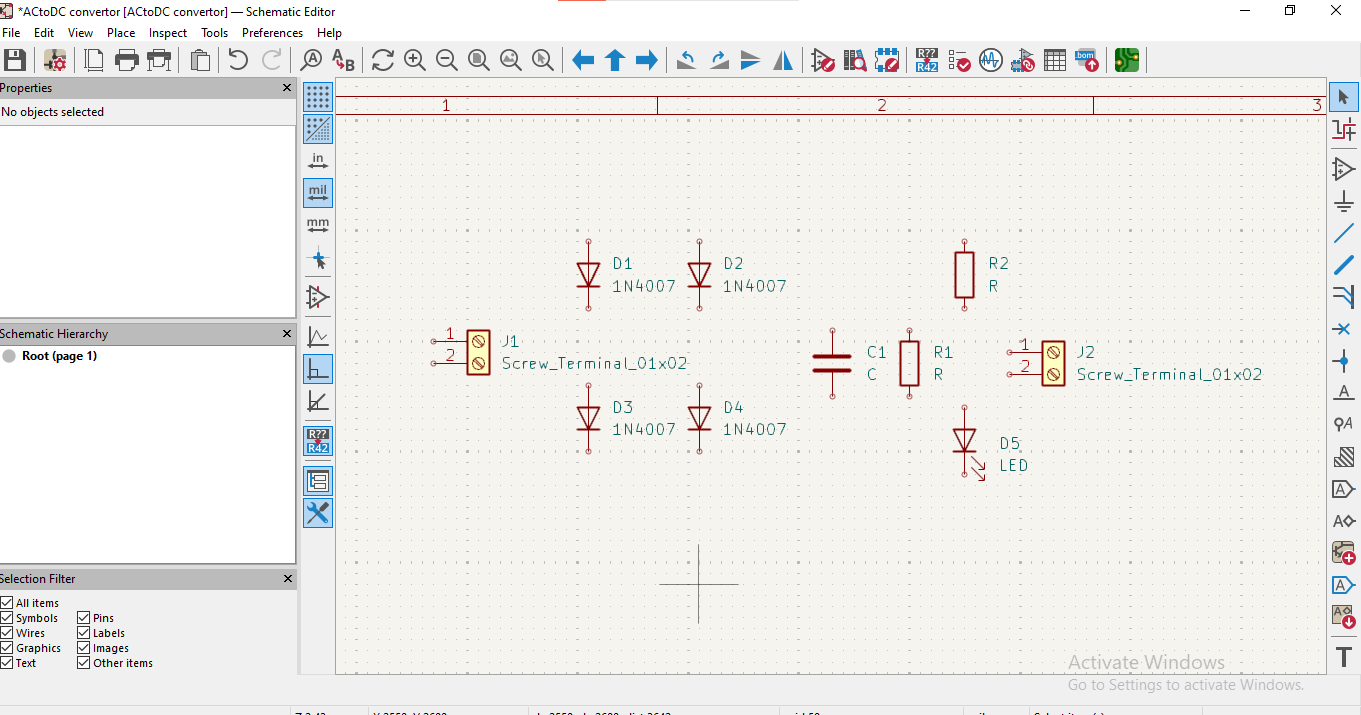The width and height of the screenshot is (1361, 715).
Task: Select the Junction placement tool
Action: [x=1343, y=361]
